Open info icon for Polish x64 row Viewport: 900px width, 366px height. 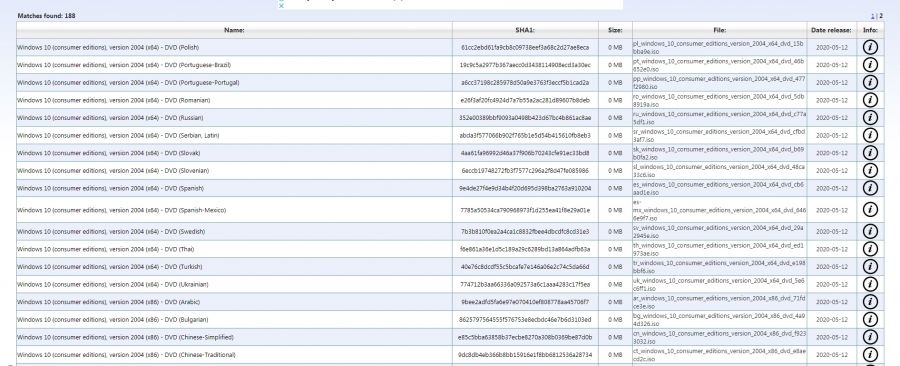click(x=870, y=47)
